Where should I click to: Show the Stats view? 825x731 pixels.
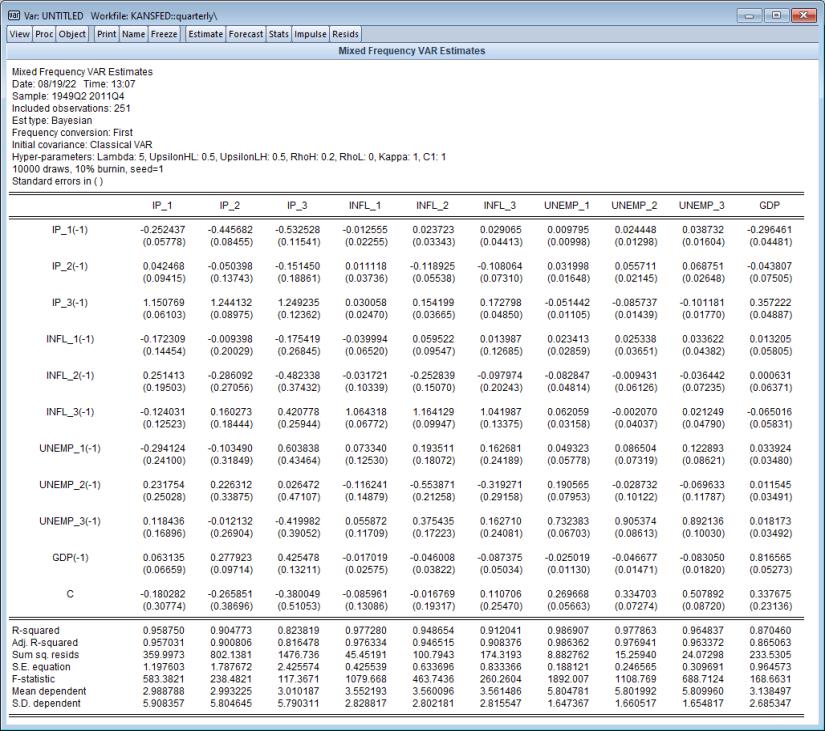click(280, 34)
